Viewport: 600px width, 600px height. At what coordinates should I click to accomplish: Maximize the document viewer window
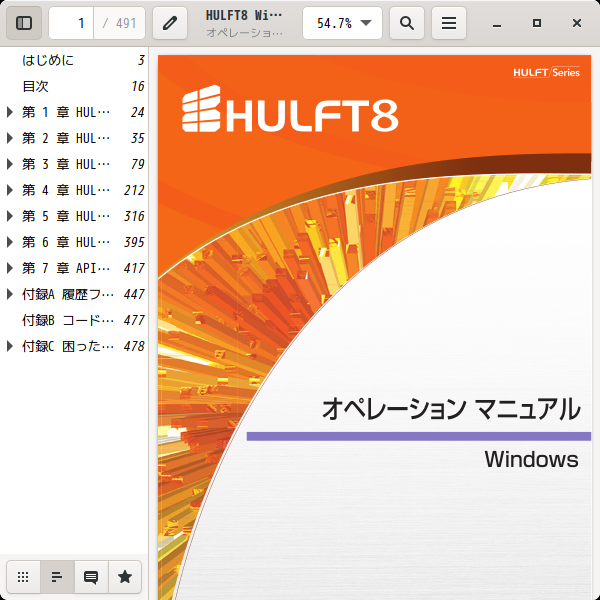pyautogui.click(x=537, y=23)
